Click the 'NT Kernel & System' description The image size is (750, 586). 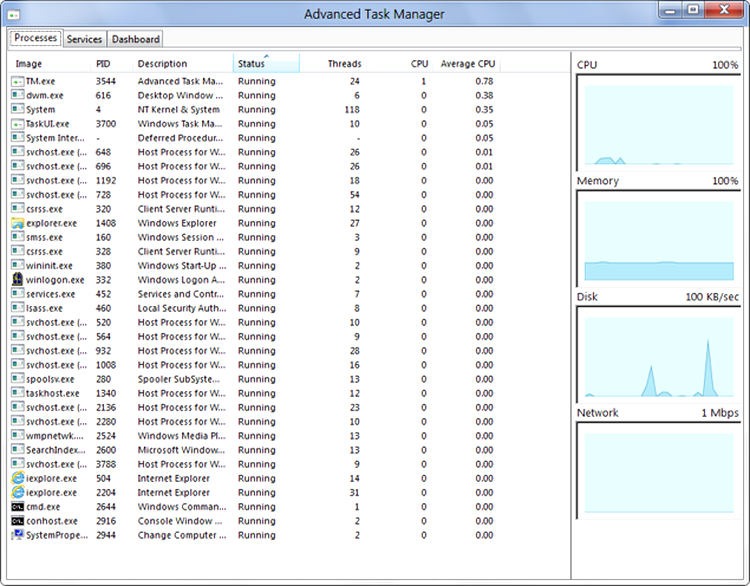click(179, 110)
